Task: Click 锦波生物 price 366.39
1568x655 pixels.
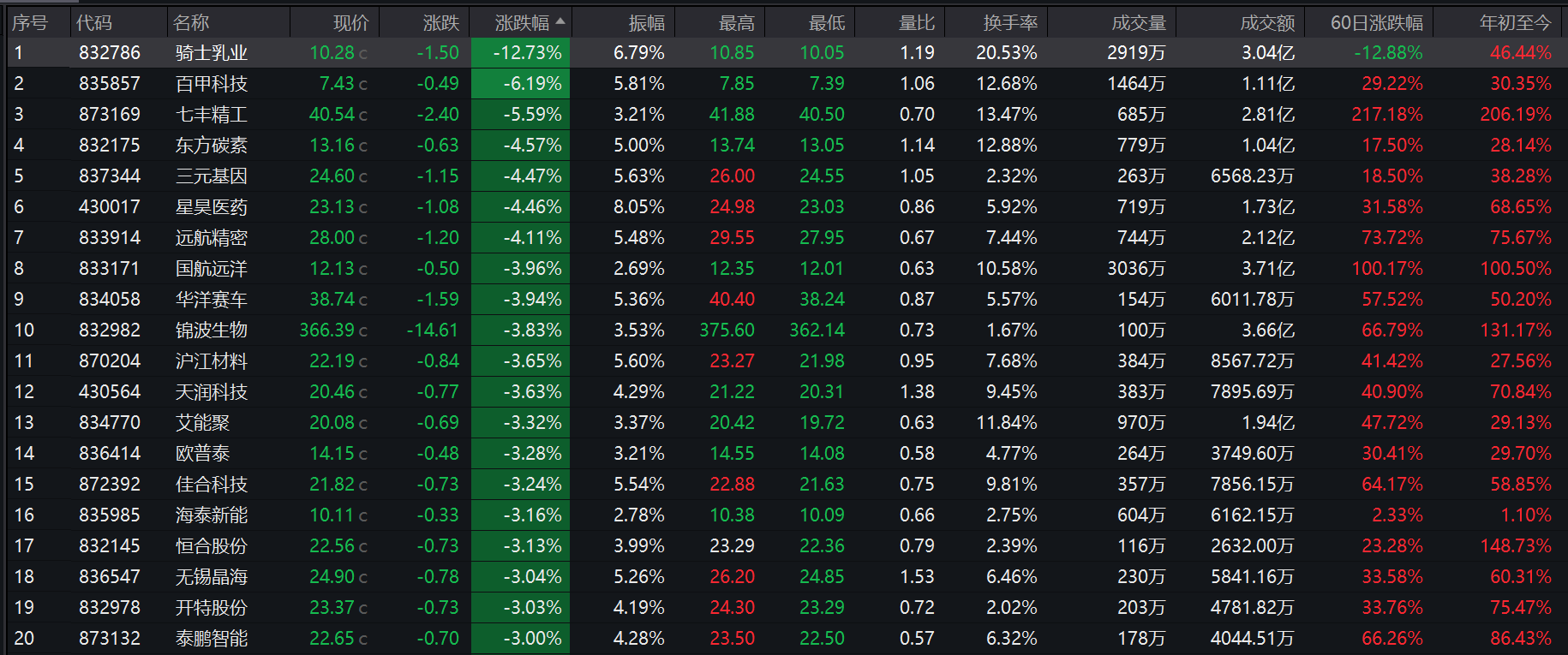Action: (x=327, y=330)
